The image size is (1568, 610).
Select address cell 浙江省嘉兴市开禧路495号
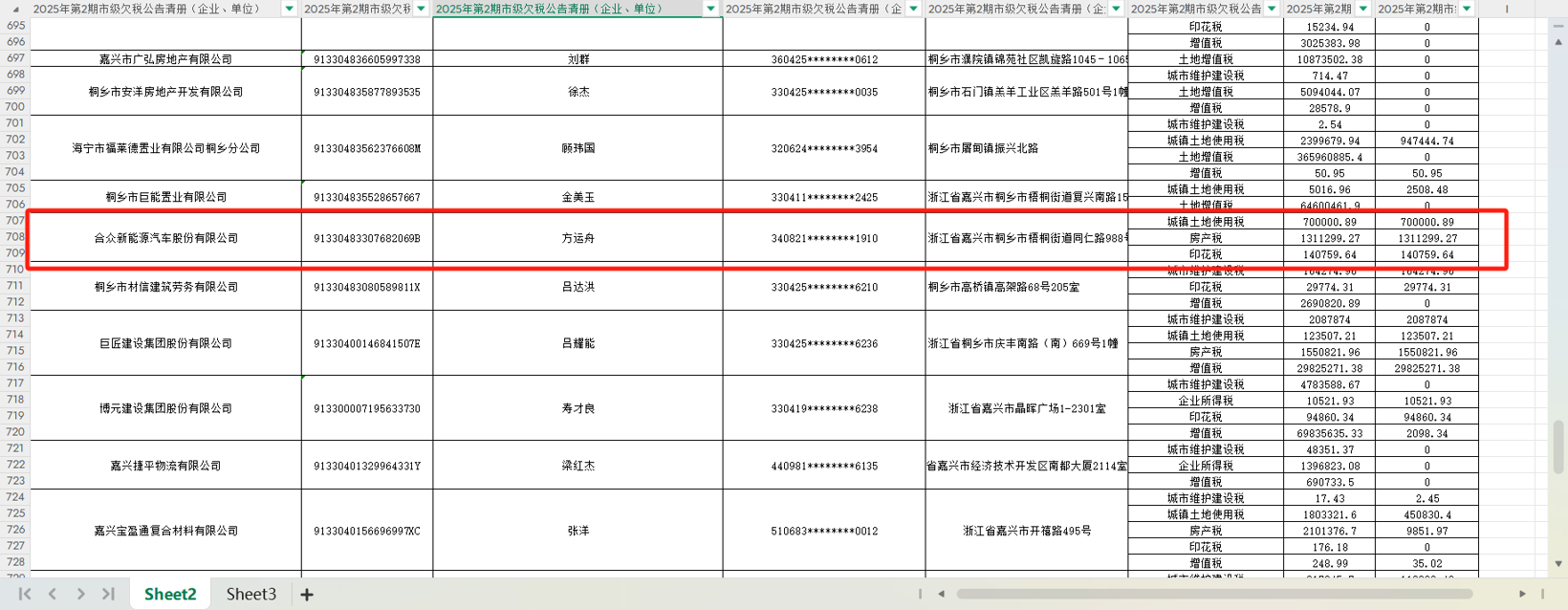[1027, 531]
